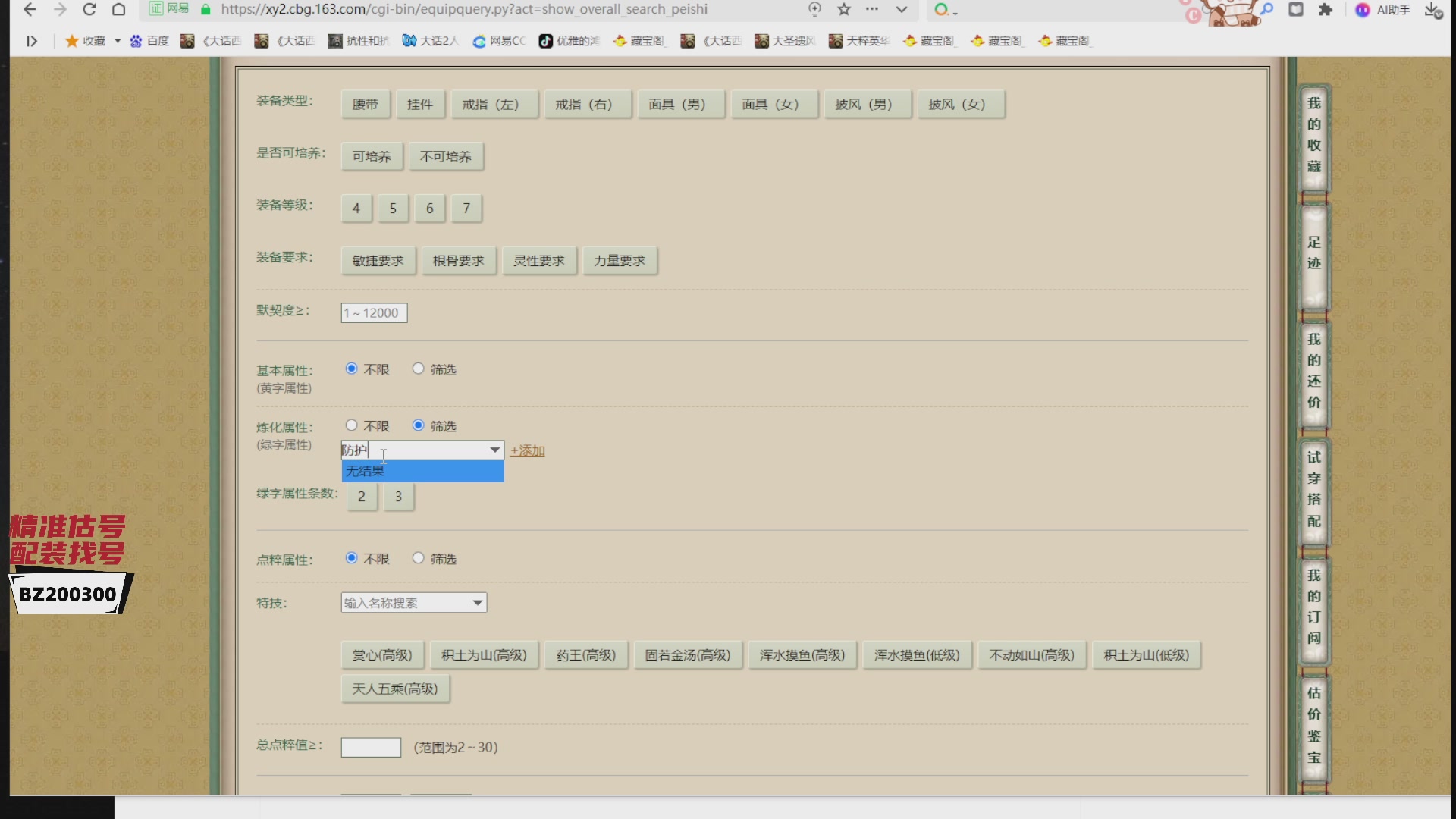Toggle equipment level 7
Screen dimensions: 1456x819
(x=466, y=208)
